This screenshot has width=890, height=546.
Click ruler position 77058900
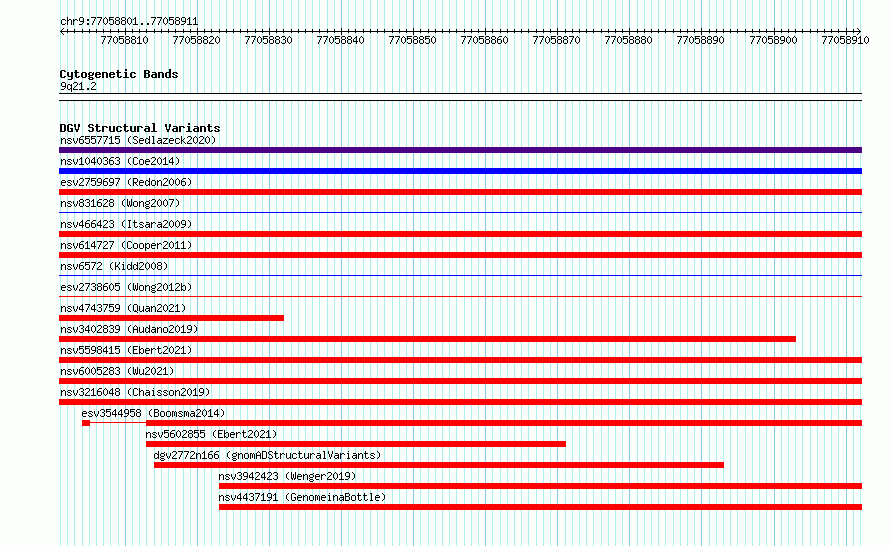point(774,40)
